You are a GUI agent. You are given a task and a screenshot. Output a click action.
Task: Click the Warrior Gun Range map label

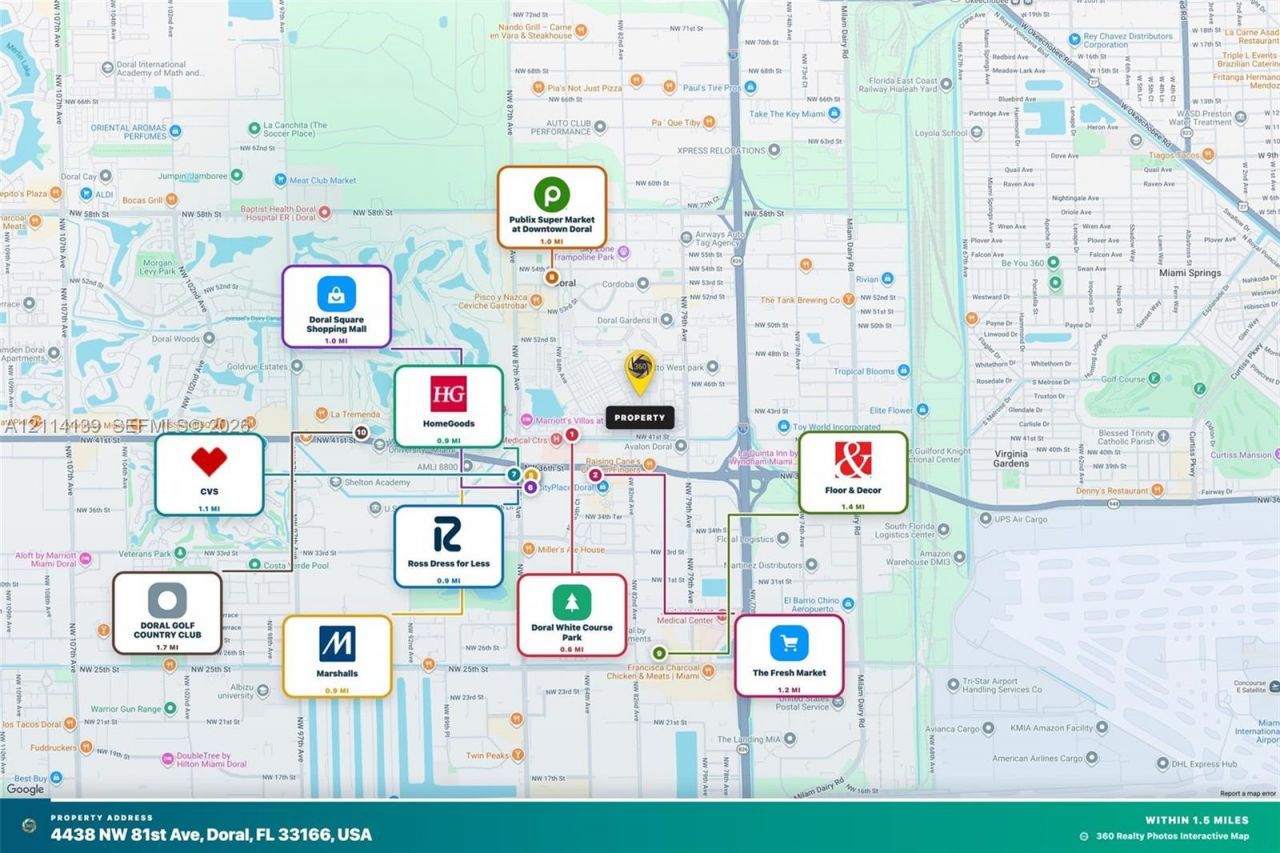tap(126, 709)
